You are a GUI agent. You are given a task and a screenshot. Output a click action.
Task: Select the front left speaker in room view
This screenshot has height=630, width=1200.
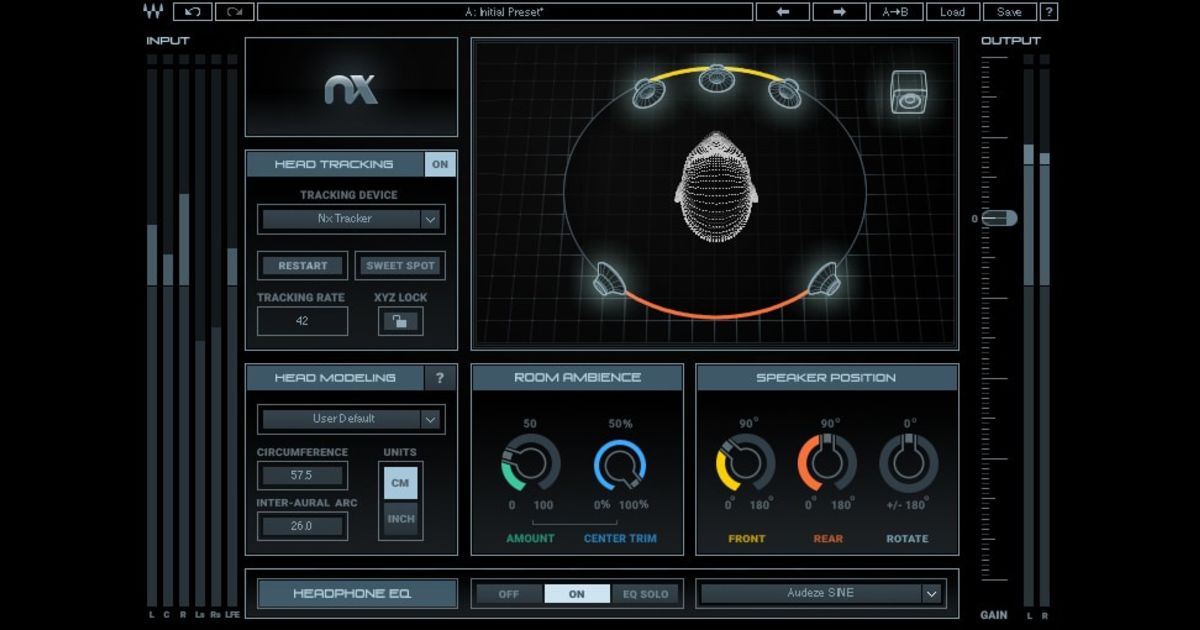click(650, 93)
